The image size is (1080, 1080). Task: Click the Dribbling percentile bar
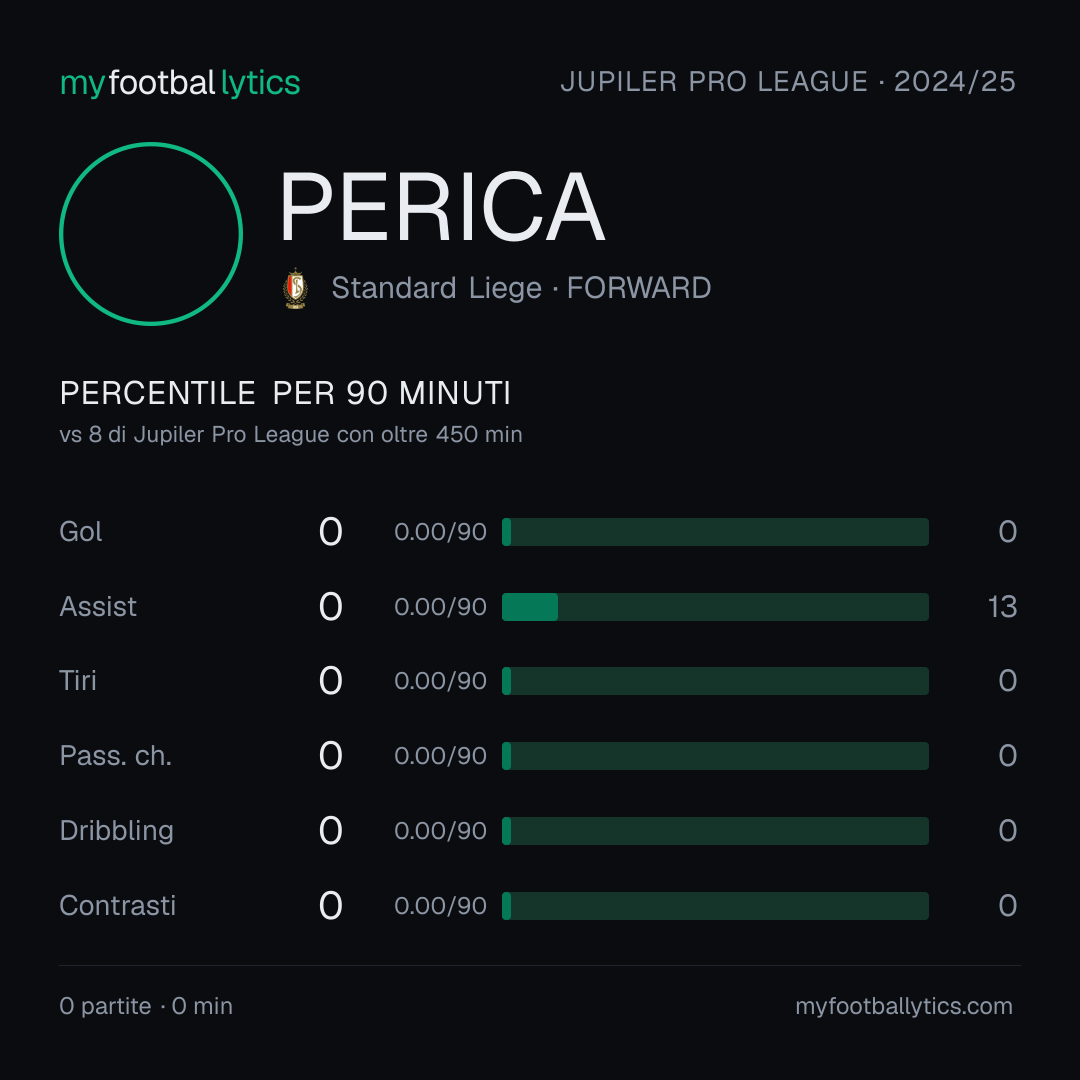pyautogui.click(x=715, y=831)
